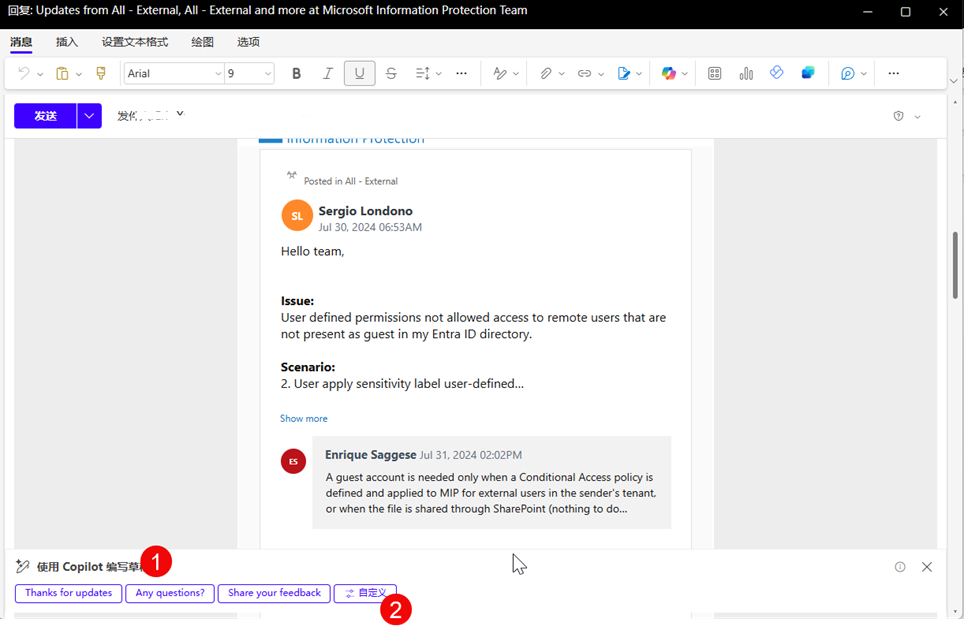Open the 选项 tab

(x=248, y=42)
